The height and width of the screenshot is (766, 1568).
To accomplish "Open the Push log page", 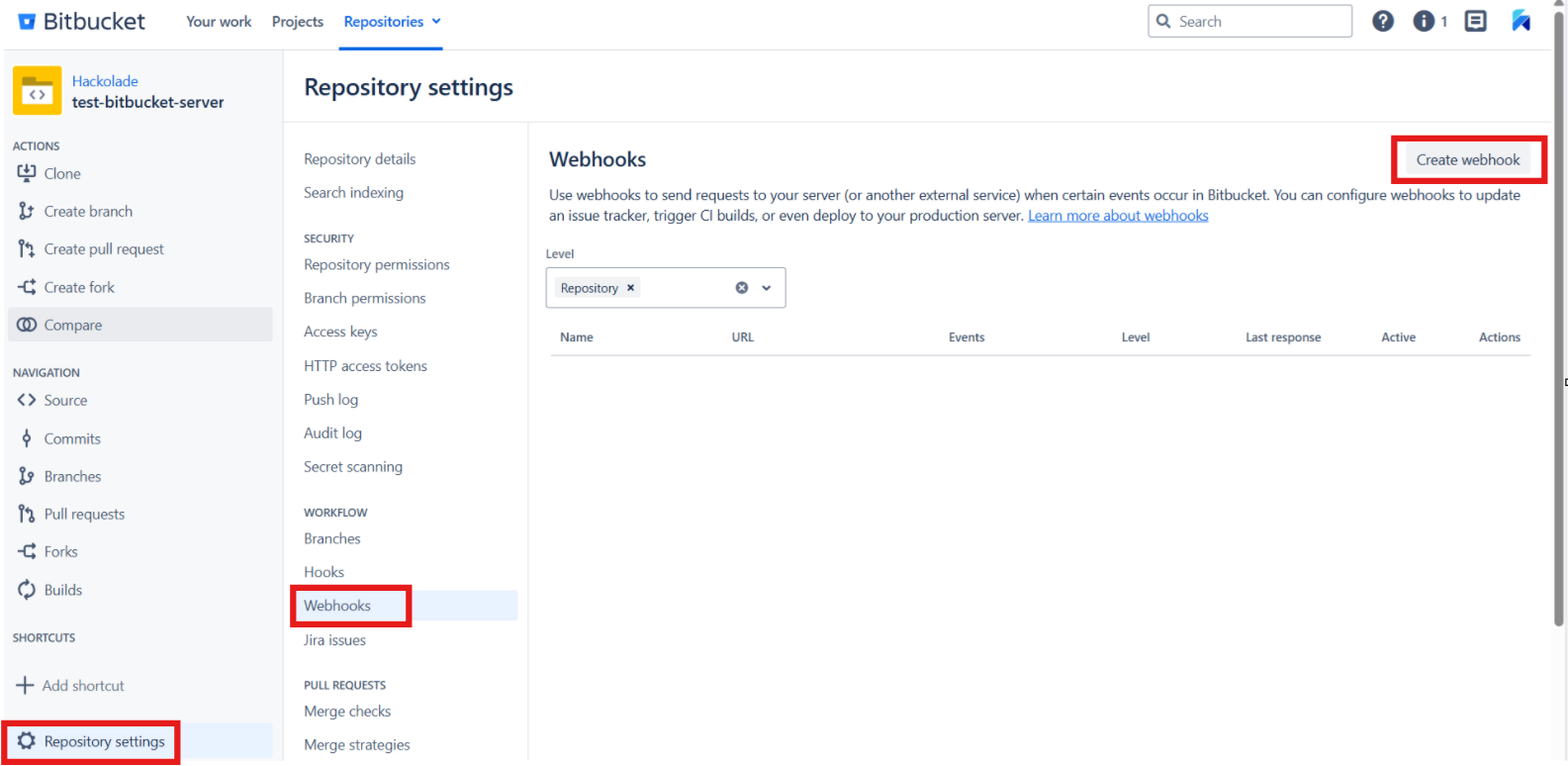I will [331, 399].
